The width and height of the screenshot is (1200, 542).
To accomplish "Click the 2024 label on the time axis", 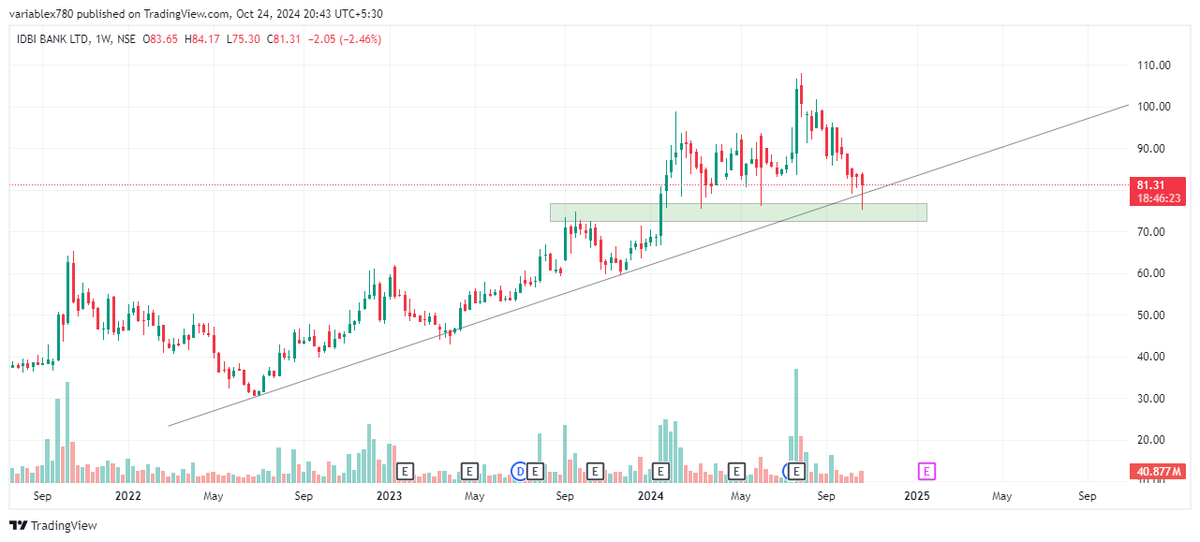I will [652, 496].
